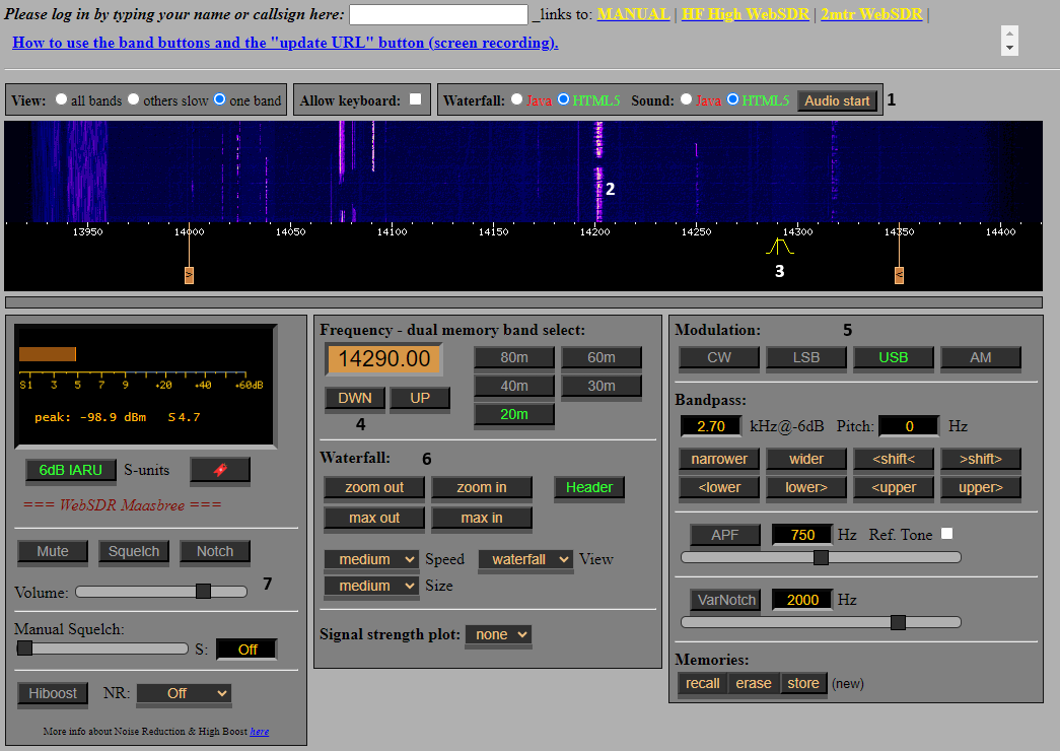The width and height of the screenshot is (1060, 752).
Task: Tick the Ref. Tone checkbox
Action: point(947,534)
